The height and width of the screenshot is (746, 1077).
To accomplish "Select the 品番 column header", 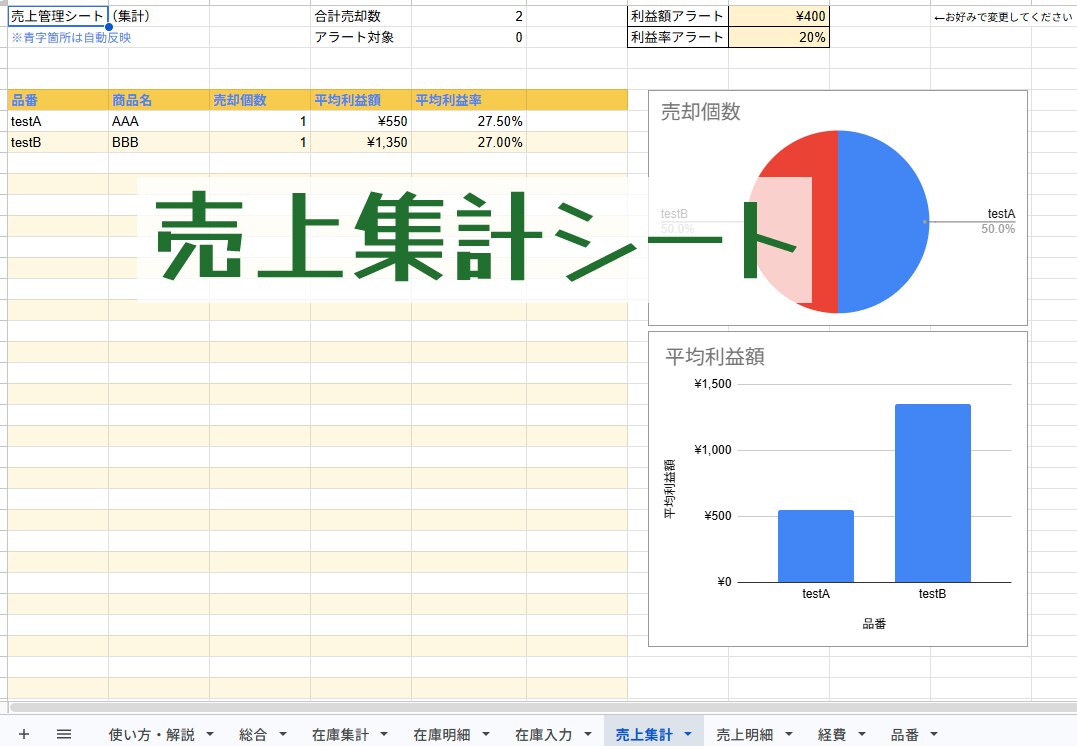I will (x=58, y=100).
